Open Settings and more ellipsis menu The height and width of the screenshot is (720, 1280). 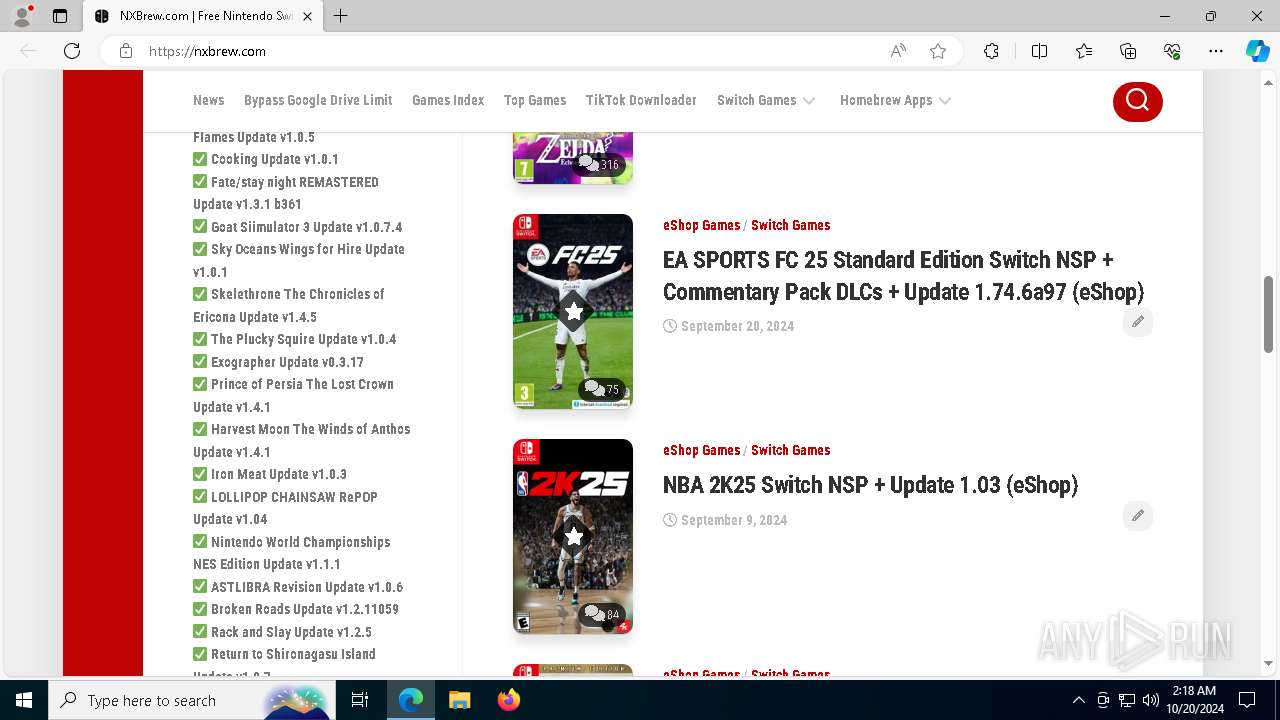[x=1216, y=51]
